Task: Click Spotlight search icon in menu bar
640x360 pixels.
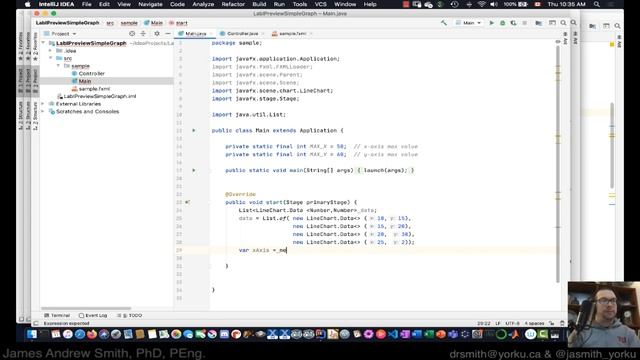Action: [x=597, y=4]
